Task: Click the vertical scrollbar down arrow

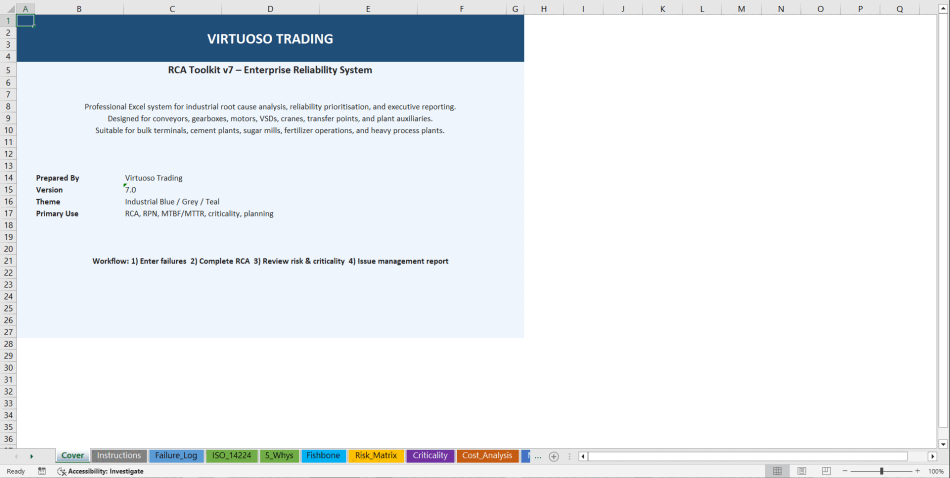Action: click(x=943, y=444)
